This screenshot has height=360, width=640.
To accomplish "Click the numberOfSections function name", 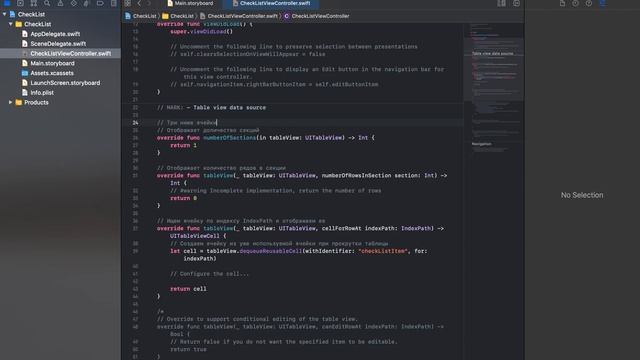I will click(x=229, y=138).
